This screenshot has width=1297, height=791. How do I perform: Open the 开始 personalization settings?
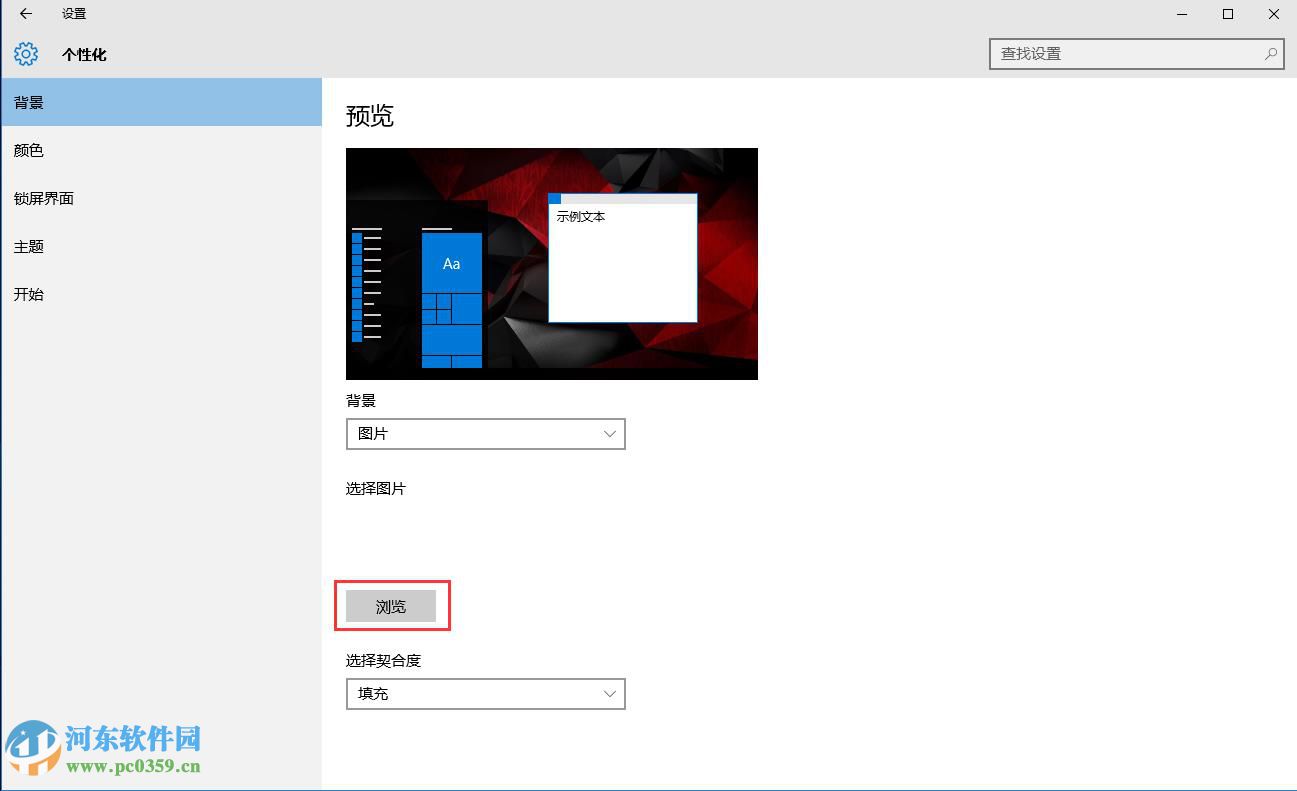(x=28, y=294)
